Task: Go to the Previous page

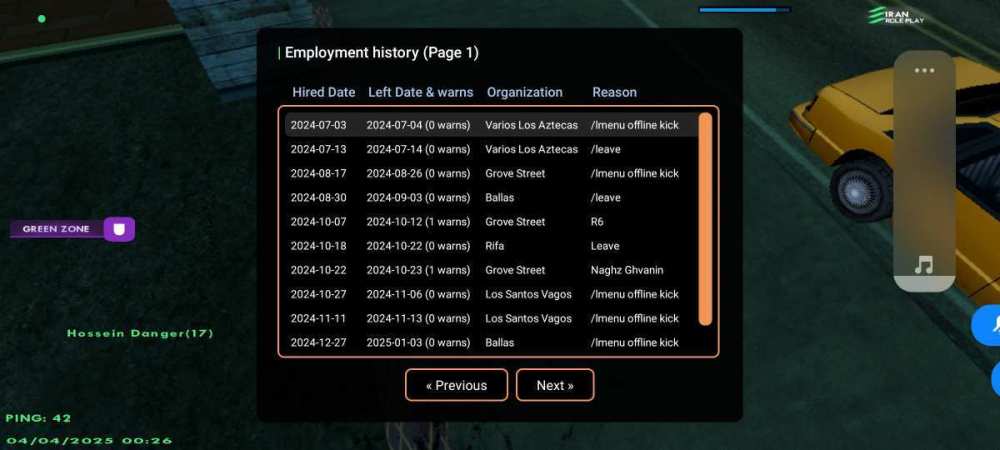Action: 457,385
